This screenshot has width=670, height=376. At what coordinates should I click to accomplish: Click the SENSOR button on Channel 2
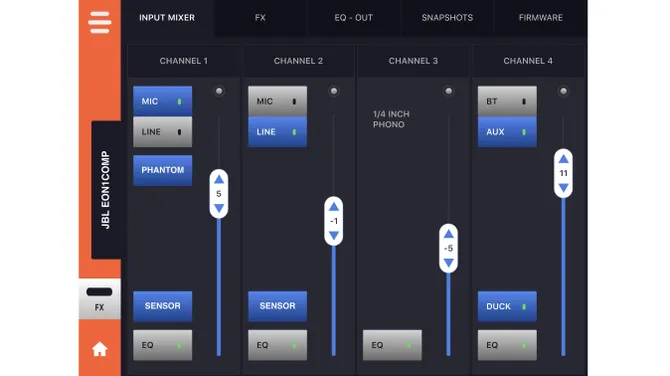coord(277,306)
